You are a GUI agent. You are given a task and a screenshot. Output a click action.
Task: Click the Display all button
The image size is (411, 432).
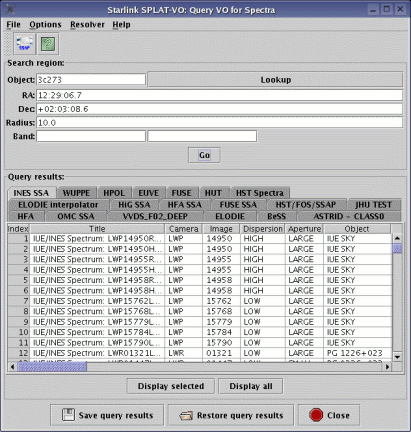point(251,386)
